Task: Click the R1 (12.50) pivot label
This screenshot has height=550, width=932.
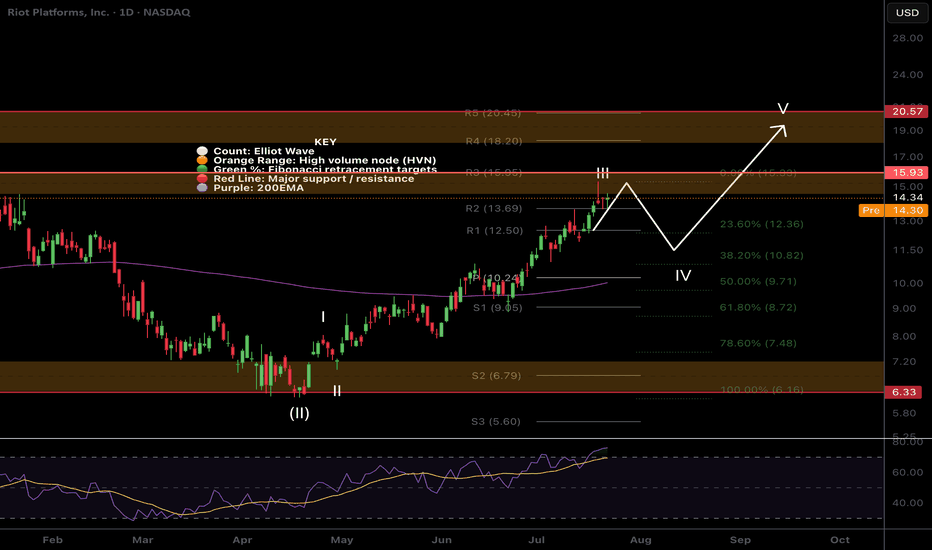Action: point(495,230)
